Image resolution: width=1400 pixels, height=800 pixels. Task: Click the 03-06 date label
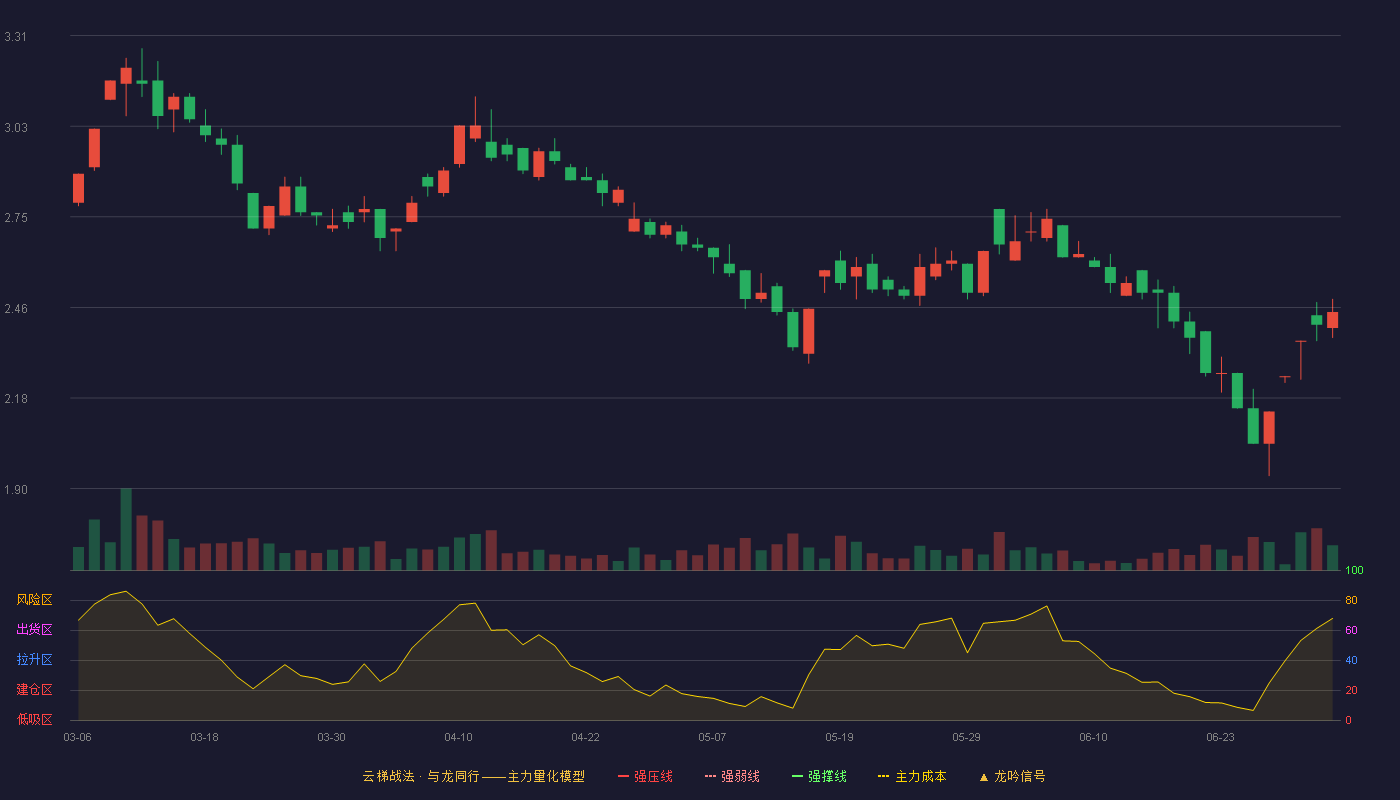tap(78, 737)
